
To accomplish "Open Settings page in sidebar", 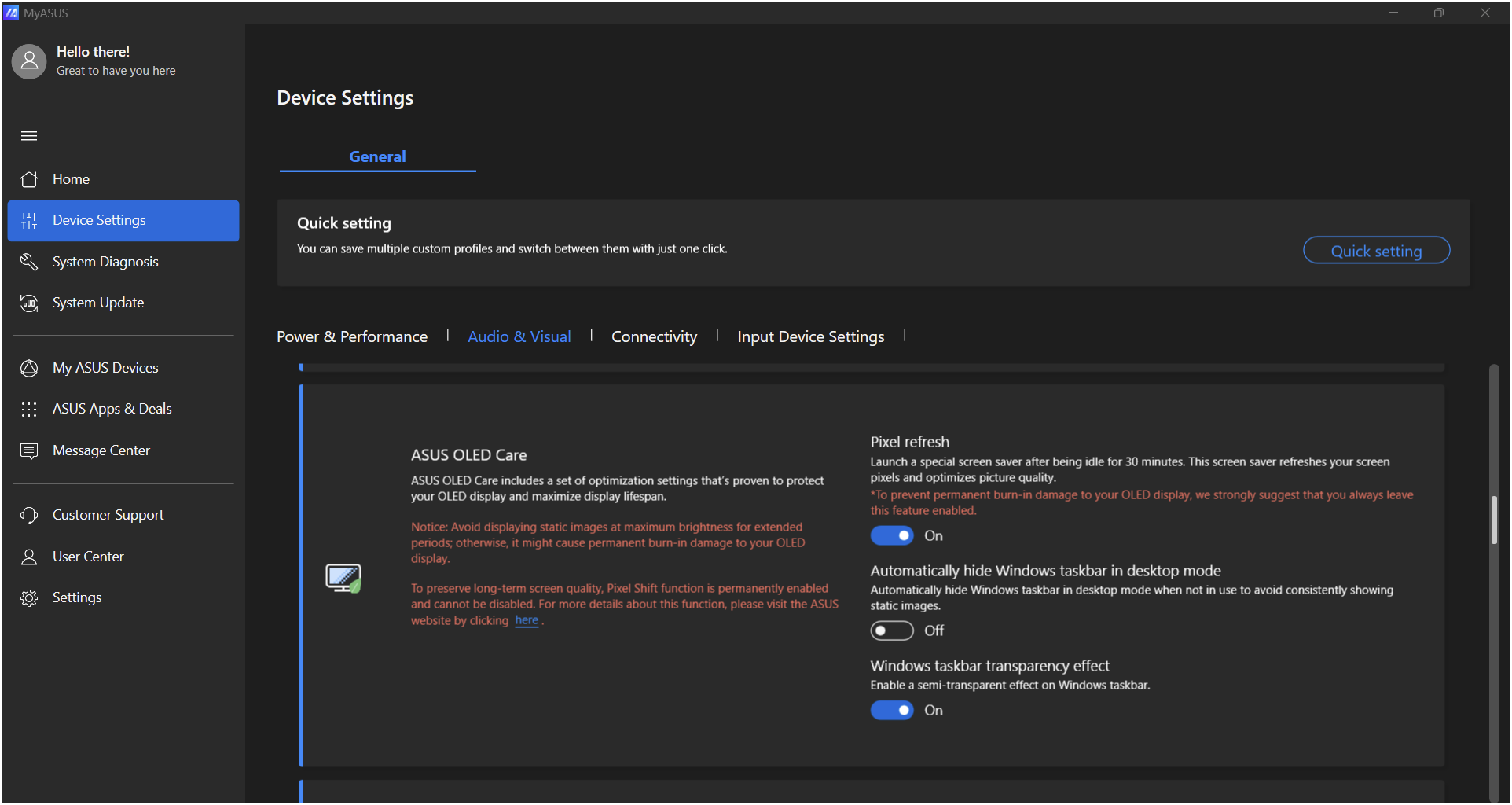I will click(x=123, y=597).
